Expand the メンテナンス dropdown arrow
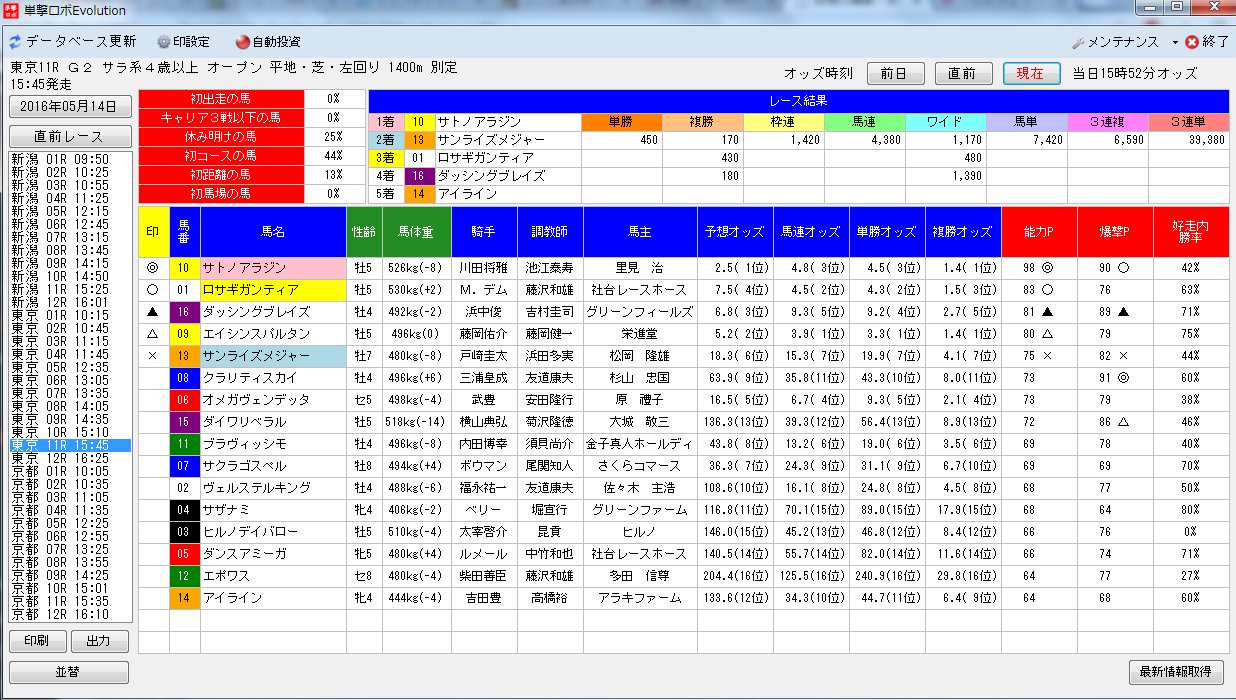Screen dimensions: 1236x700 tap(1174, 42)
